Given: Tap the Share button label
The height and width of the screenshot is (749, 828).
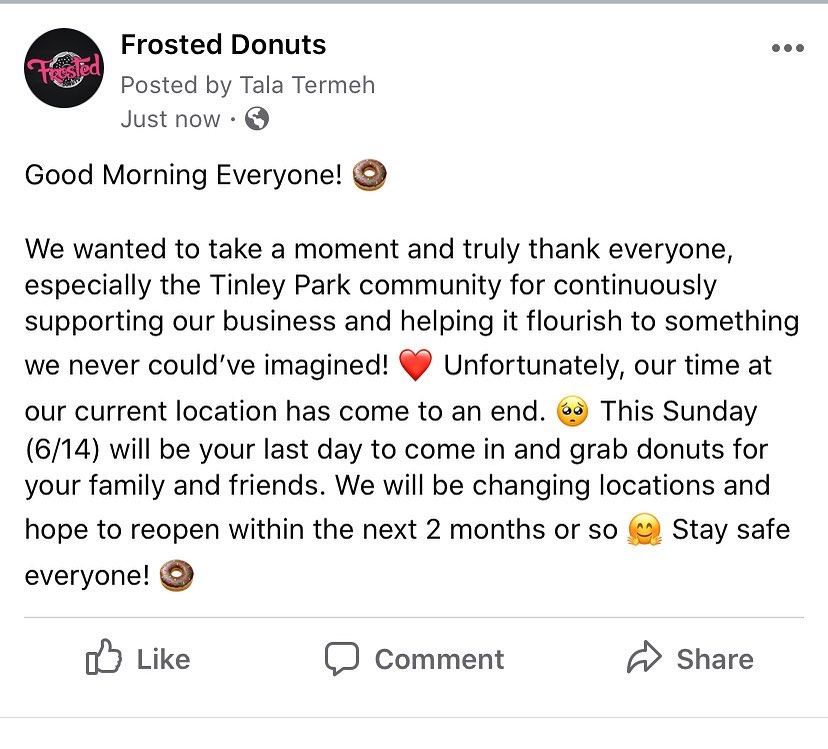Looking at the screenshot, I should click(715, 659).
